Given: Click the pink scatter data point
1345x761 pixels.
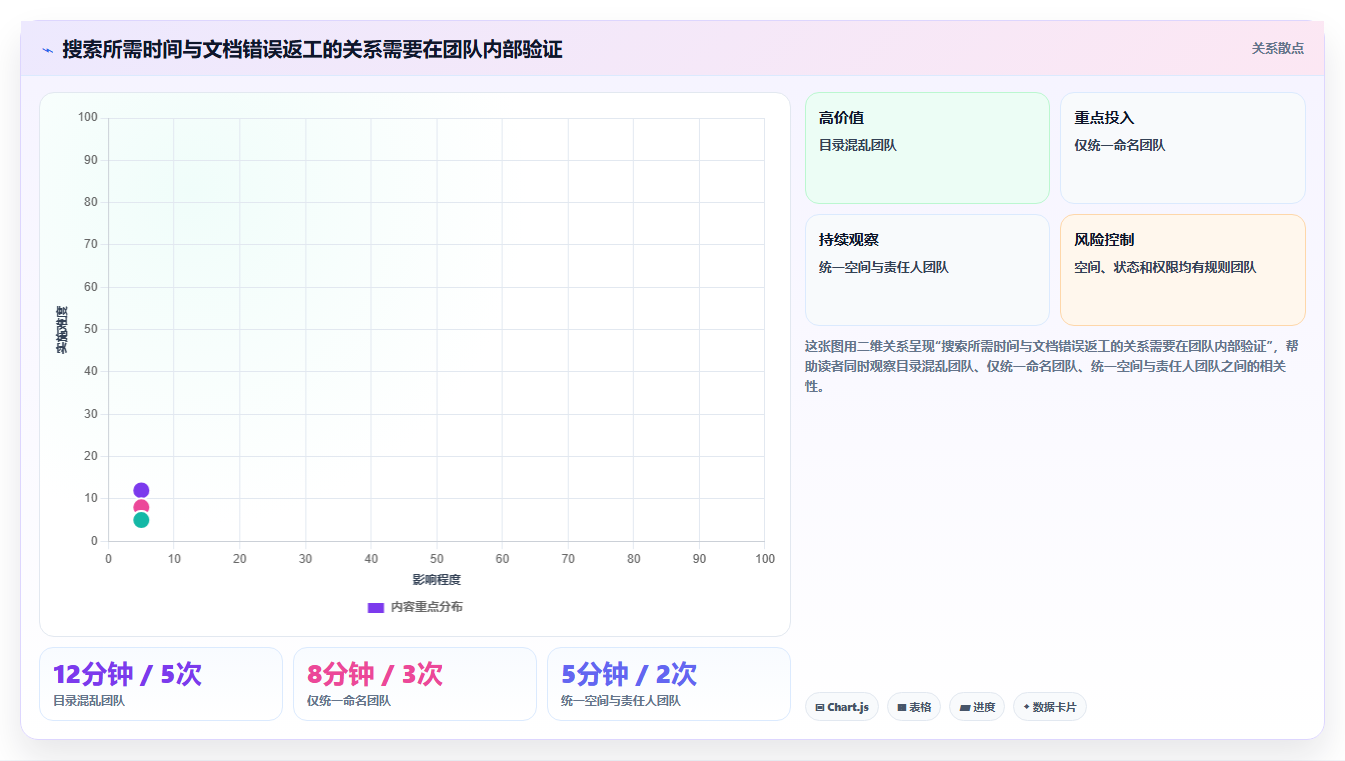Looking at the screenshot, I should 141,507.
